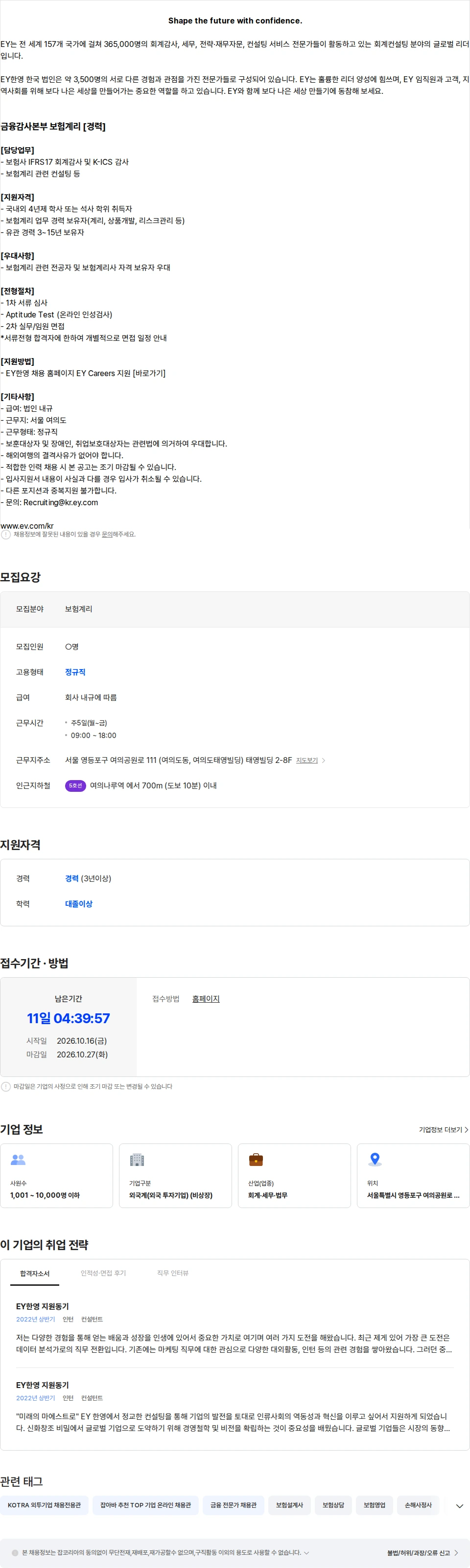
Task: Open the 홈페이지 application method link
Action: point(206,999)
